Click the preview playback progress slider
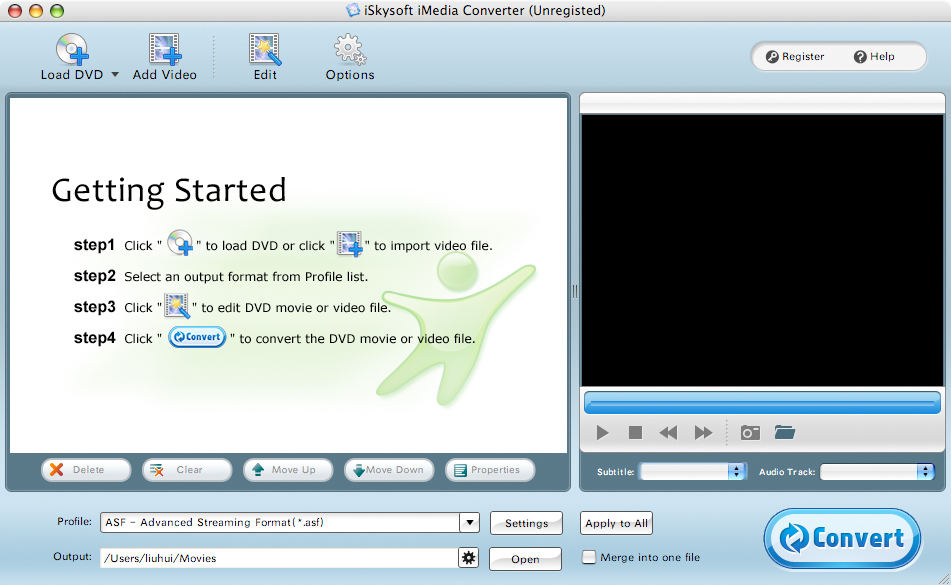The image size is (951, 585). pos(762,402)
